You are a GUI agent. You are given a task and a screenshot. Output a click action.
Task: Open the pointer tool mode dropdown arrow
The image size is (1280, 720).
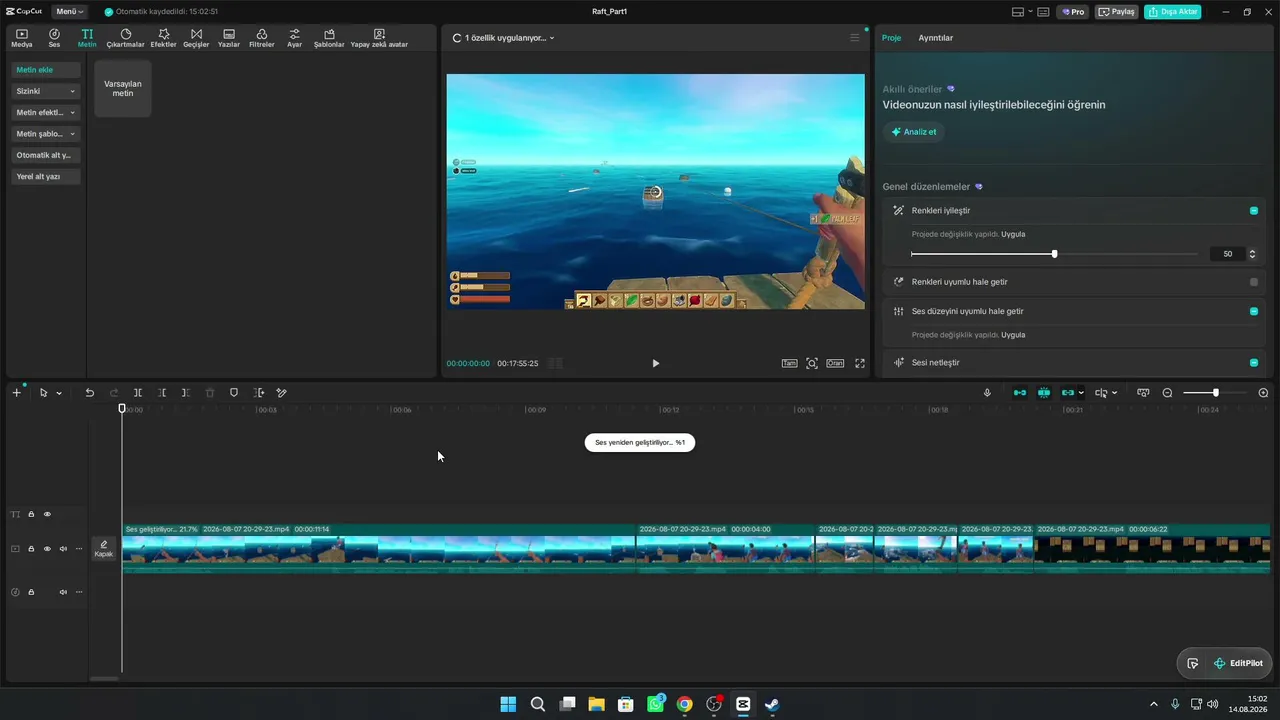tap(59, 393)
